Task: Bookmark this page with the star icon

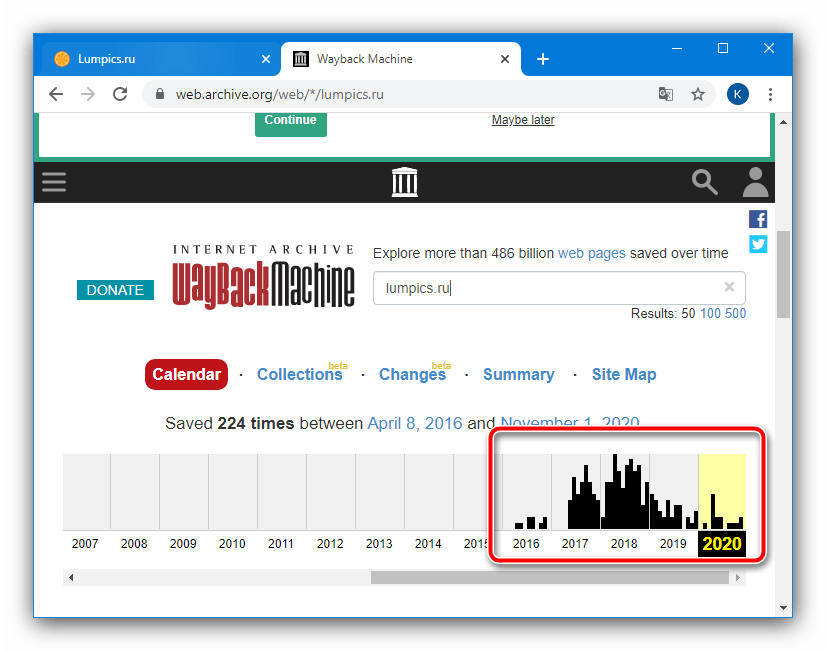Action: tap(698, 94)
